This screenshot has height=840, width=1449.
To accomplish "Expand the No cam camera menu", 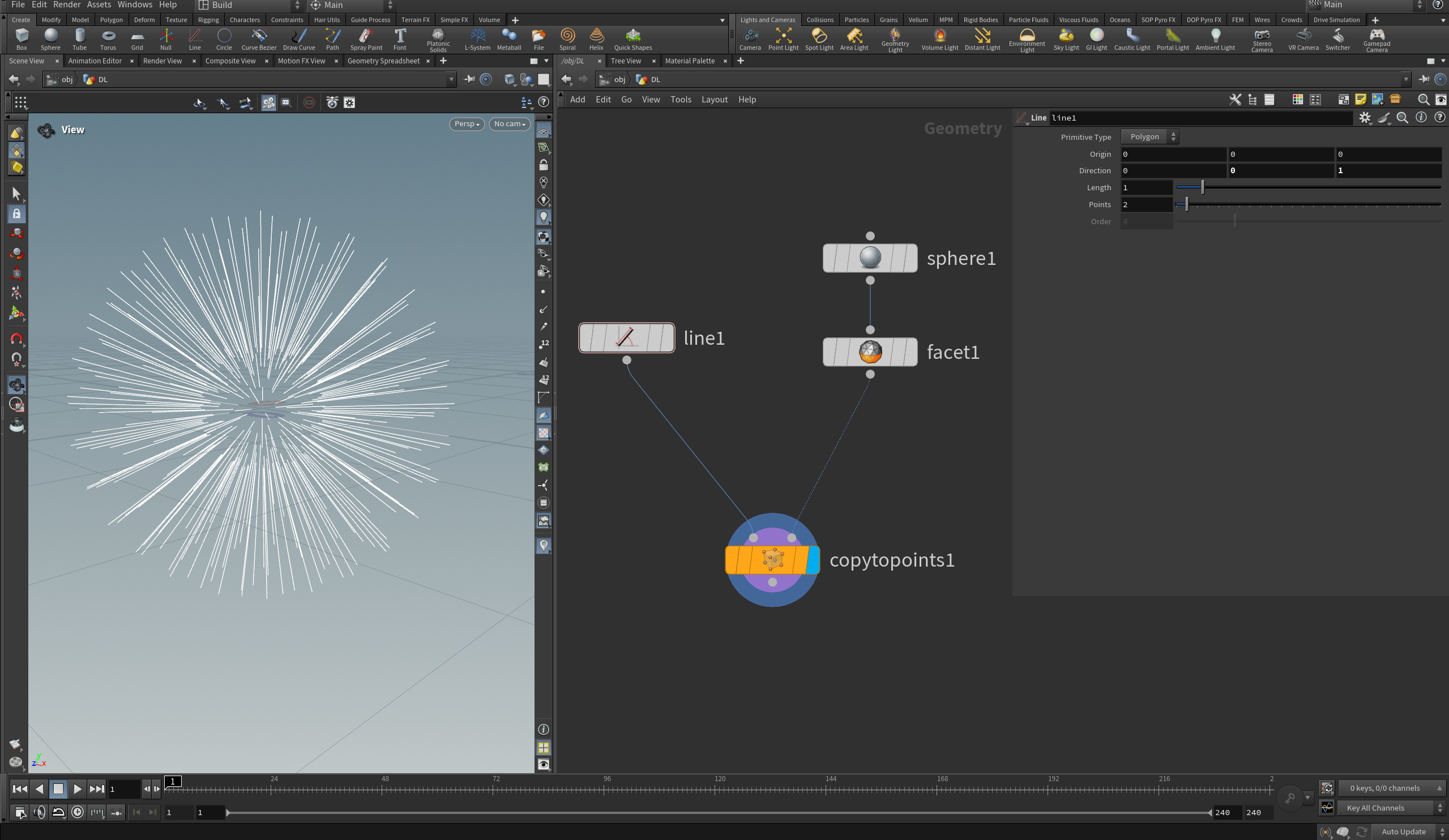I will click(510, 124).
